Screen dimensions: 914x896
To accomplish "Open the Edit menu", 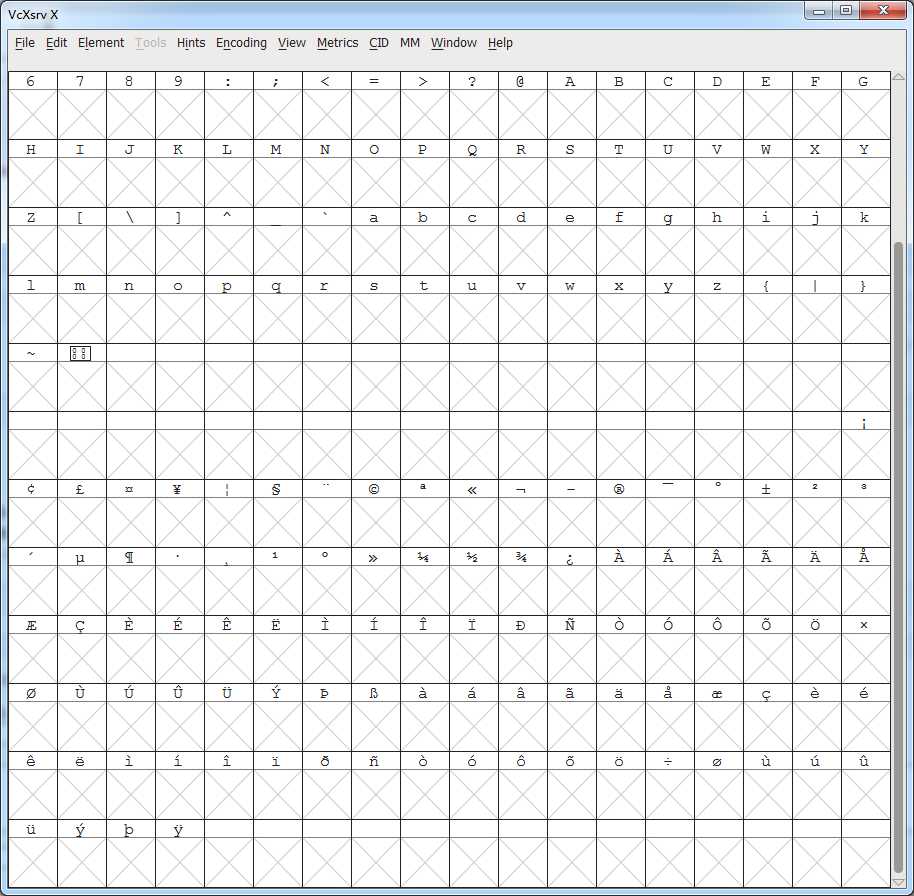I will (56, 43).
